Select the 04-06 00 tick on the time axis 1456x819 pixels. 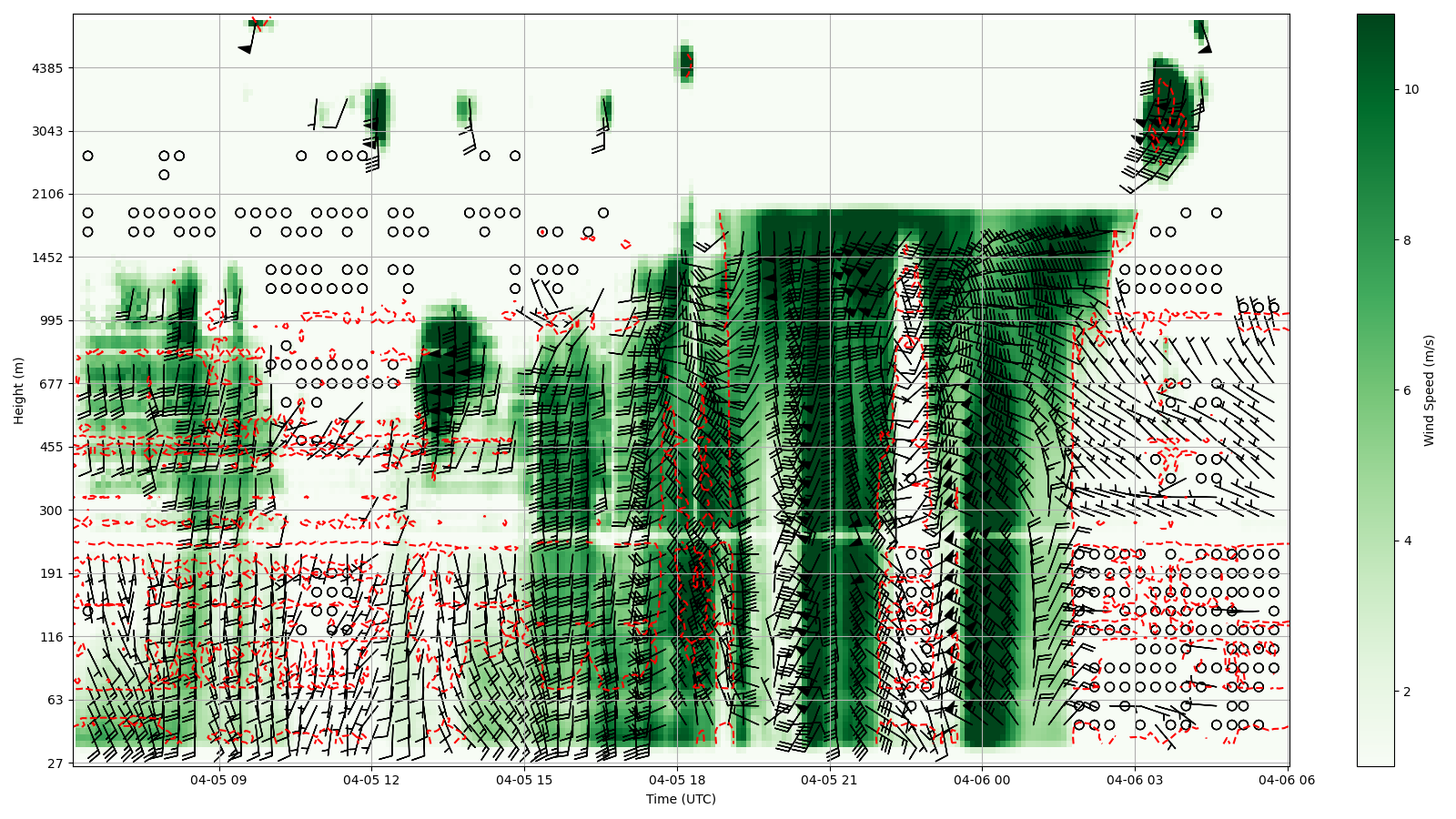(982, 780)
